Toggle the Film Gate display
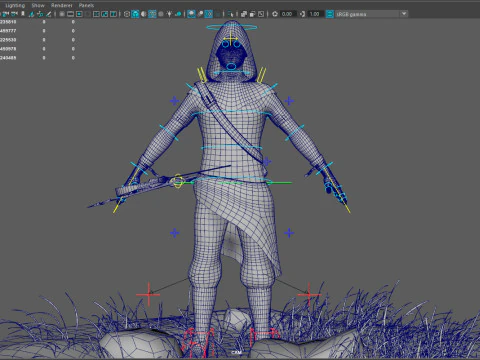This screenshot has width=480, height=360. point(70,14)
